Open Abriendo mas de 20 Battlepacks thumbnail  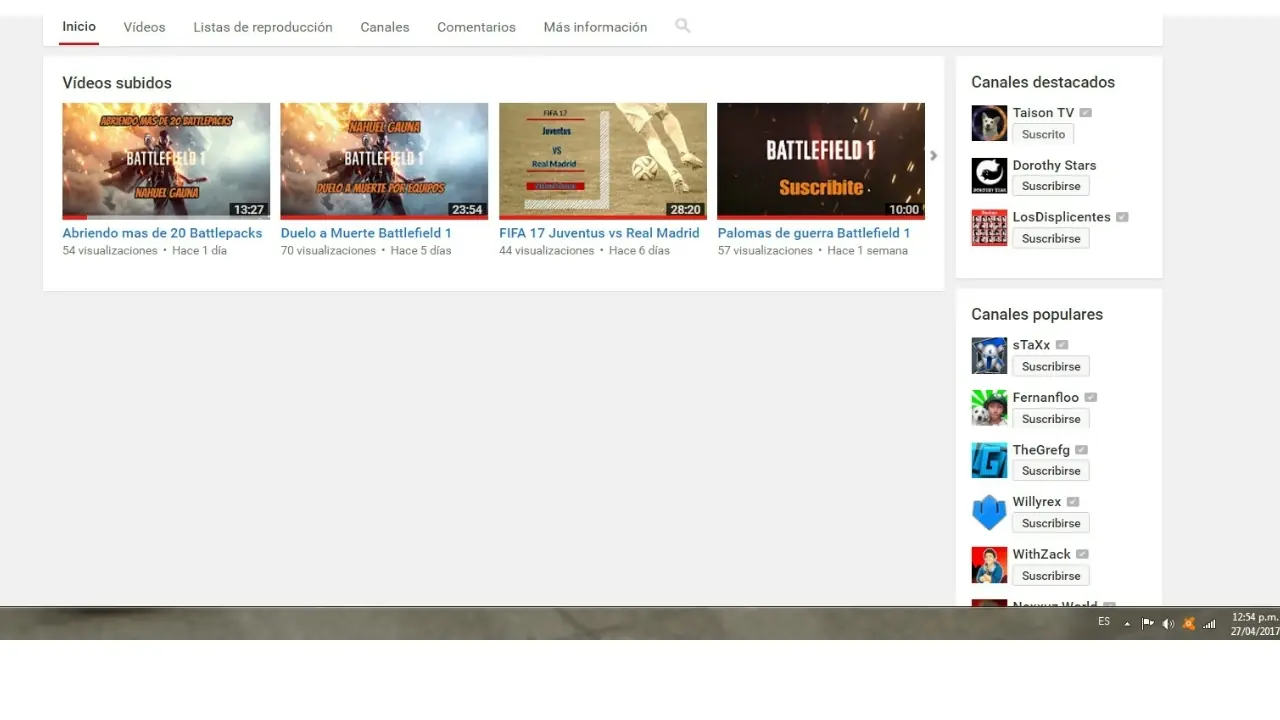click(x=166, y=161)
